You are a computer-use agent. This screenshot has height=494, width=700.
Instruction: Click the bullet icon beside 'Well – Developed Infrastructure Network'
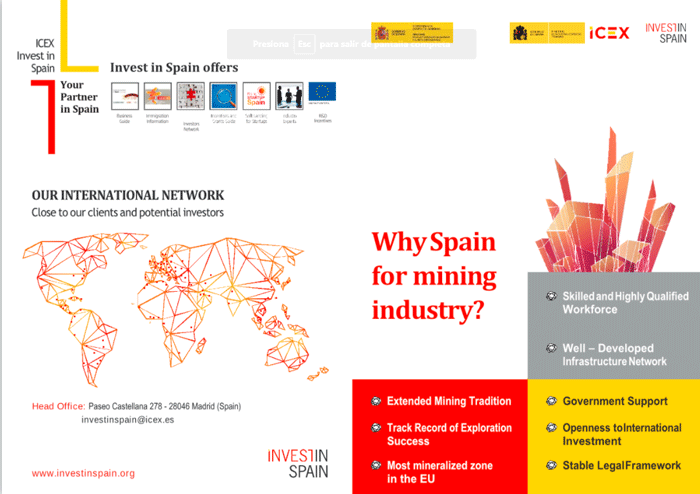pyautogui.click(x=552, y=348)
